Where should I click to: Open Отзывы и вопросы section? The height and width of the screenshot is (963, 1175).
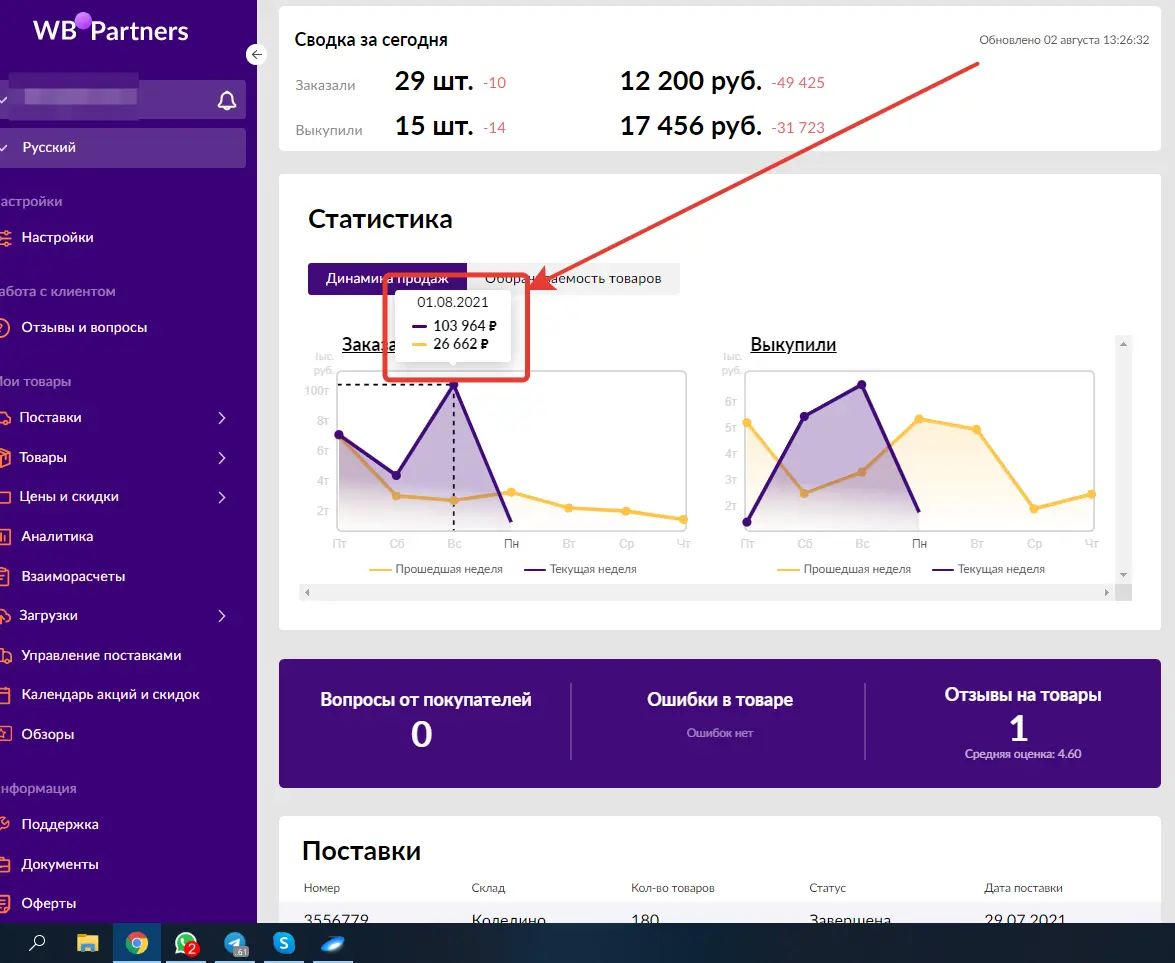(x=84, y=328)
